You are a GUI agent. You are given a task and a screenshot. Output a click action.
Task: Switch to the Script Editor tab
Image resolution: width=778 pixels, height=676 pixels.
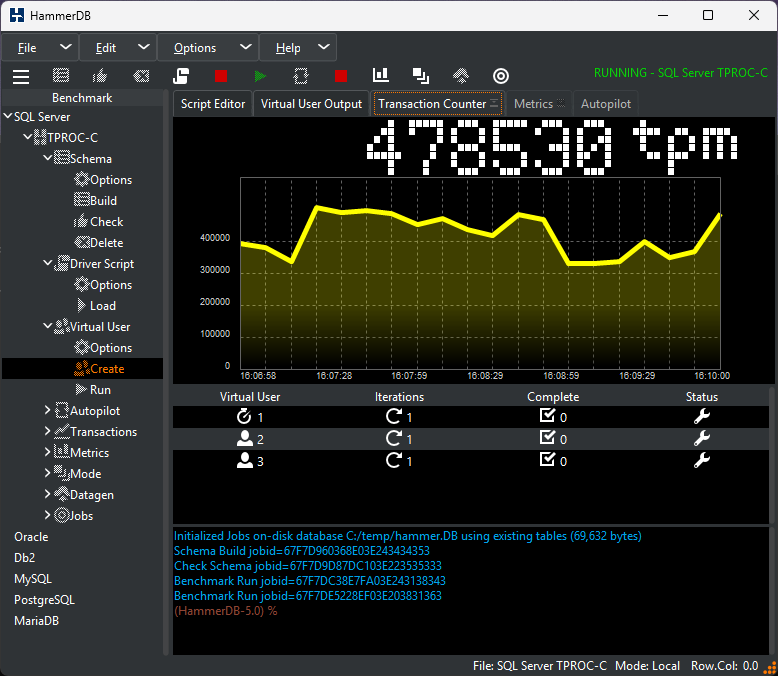pyautogui.click(x=213, y=104)
